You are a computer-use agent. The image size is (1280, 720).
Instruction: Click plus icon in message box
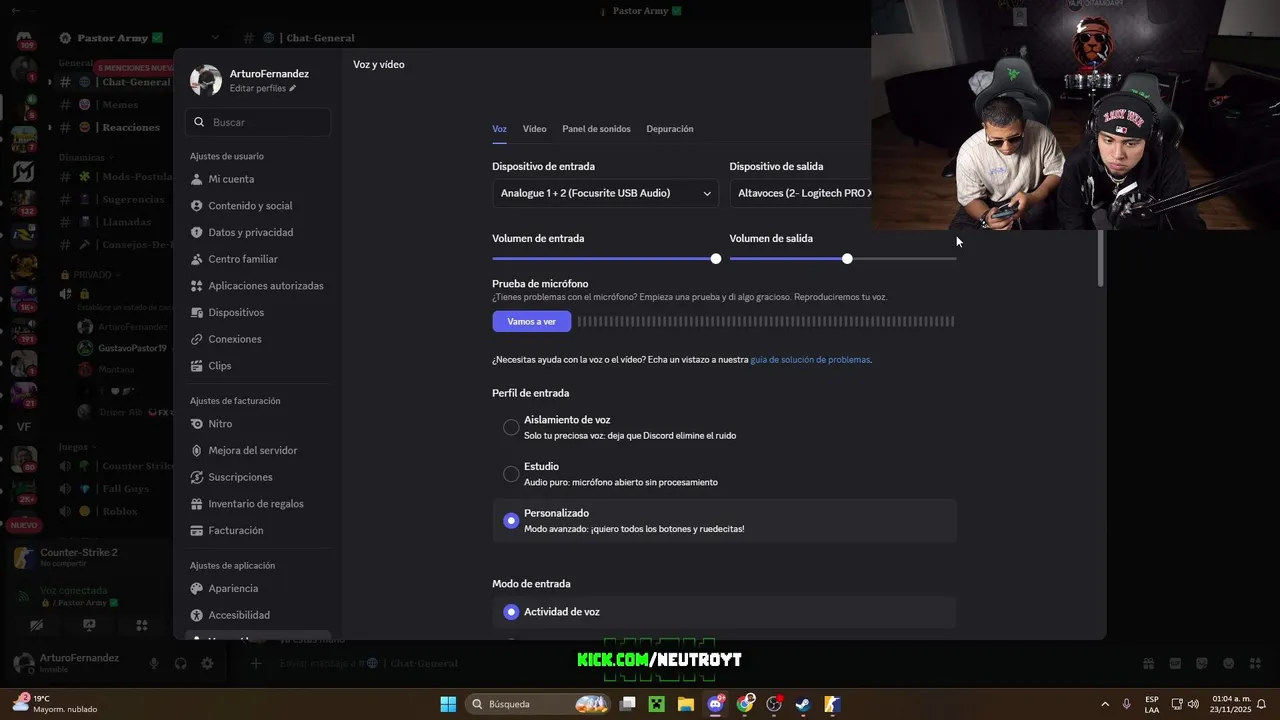pyautogui.click(x=256, y=663)
